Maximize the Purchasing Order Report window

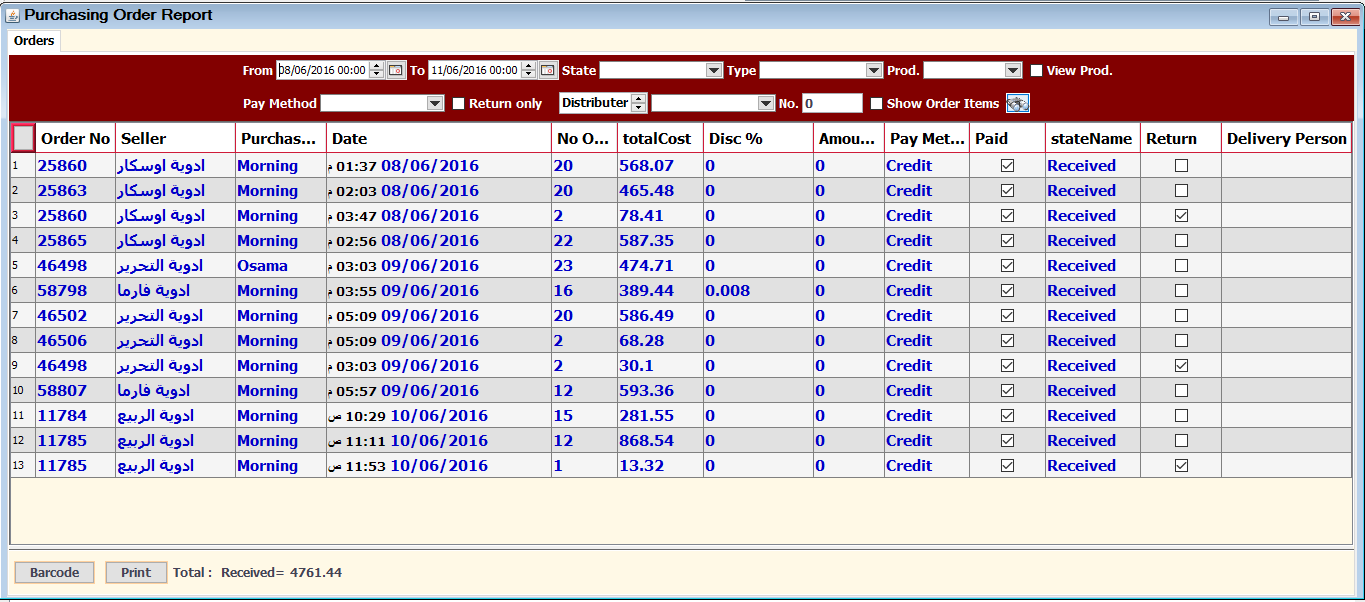(x=1314, y=17)
